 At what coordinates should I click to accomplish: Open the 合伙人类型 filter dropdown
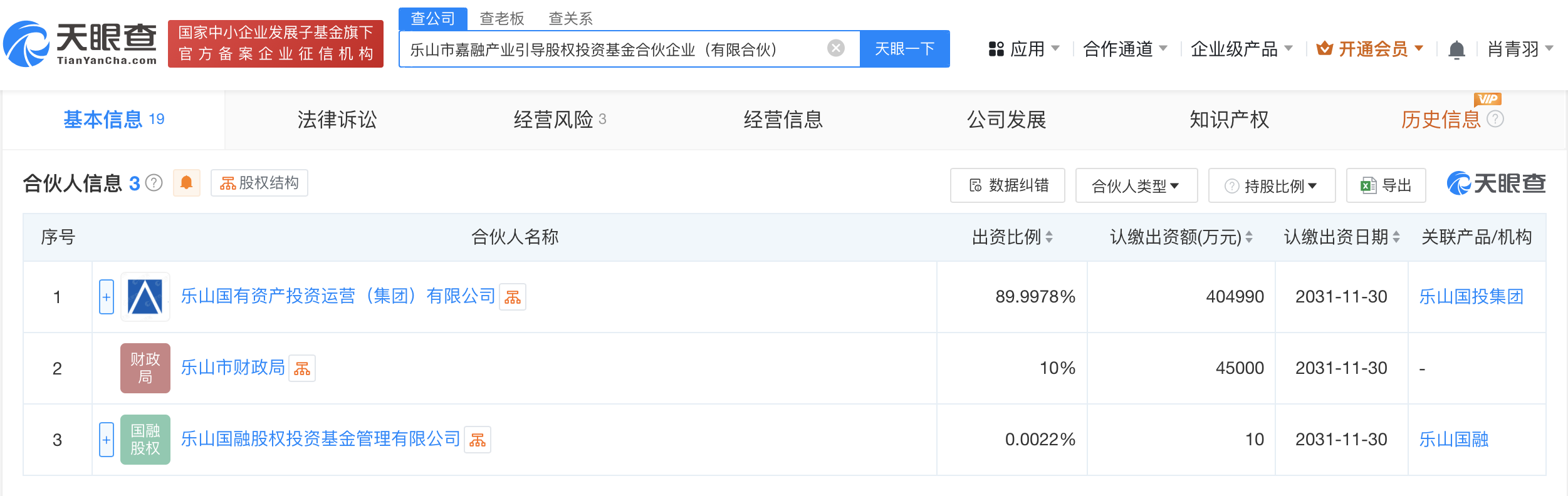point(1136,185)
